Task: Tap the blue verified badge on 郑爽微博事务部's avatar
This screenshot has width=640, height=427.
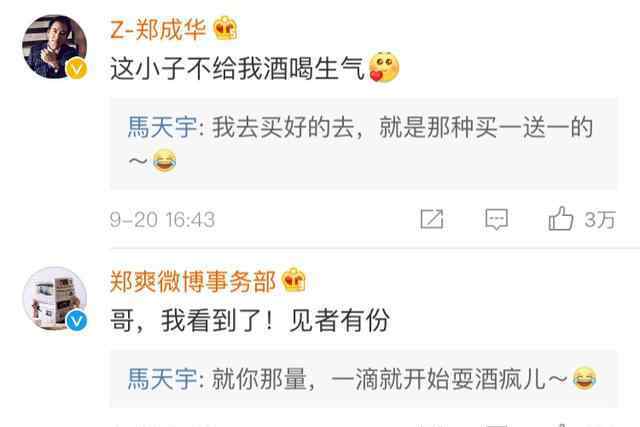Action: (76, 320)
